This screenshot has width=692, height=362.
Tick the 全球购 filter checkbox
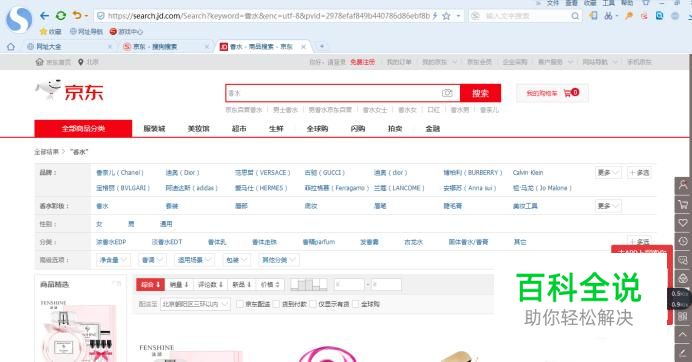coord(355,304)
